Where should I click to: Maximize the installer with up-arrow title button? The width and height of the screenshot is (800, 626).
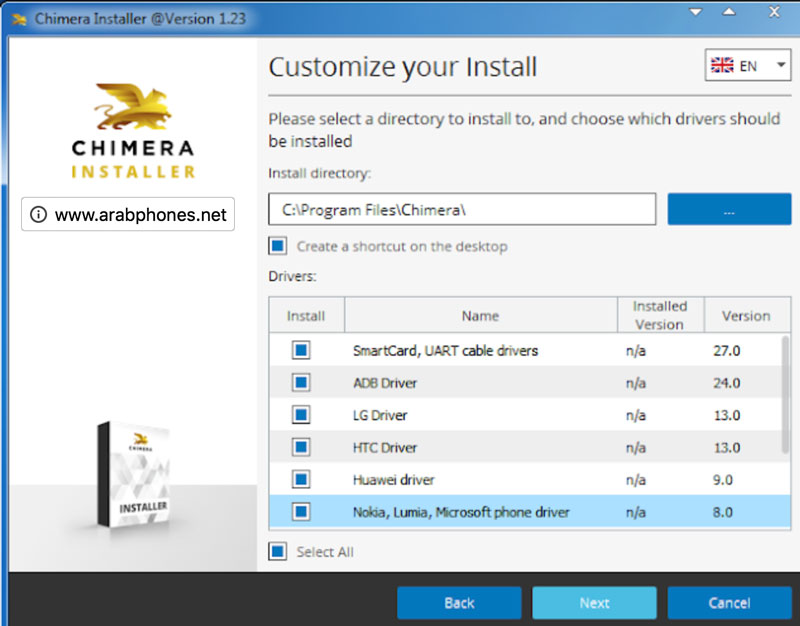click(x=729, y=11)
